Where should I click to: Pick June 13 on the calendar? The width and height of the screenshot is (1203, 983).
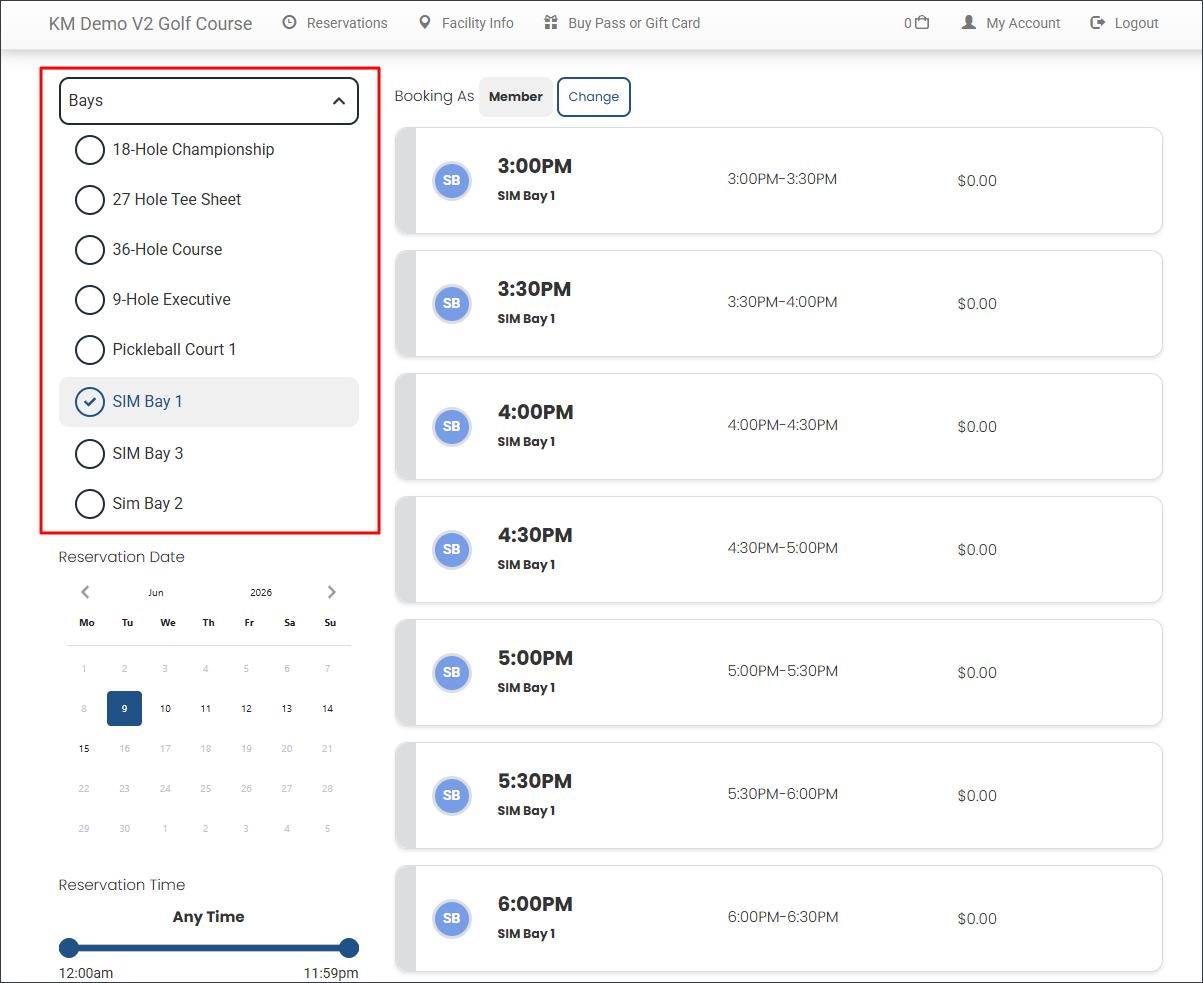286,708
